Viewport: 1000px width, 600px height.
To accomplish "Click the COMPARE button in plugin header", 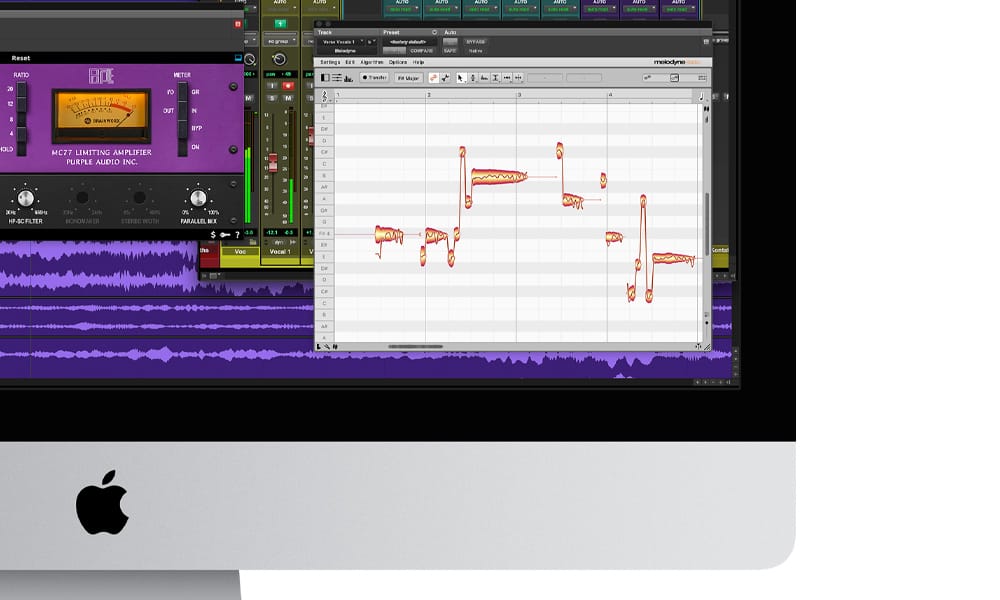I will click(x=422, y=50).
